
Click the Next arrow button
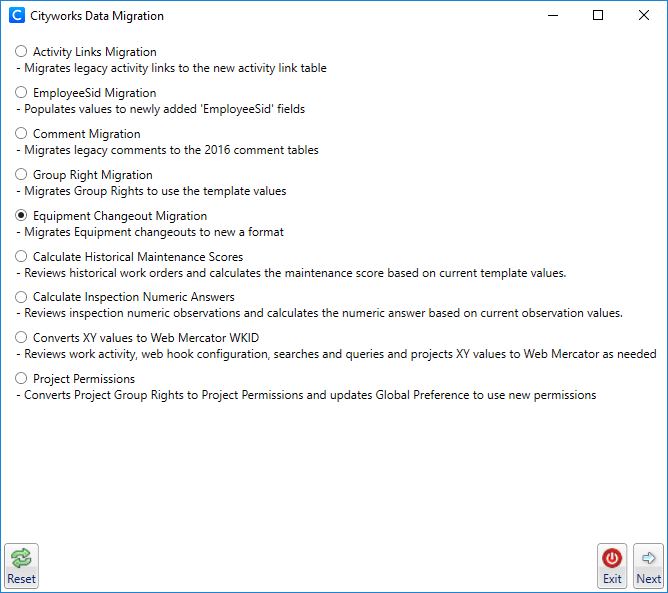648,565
